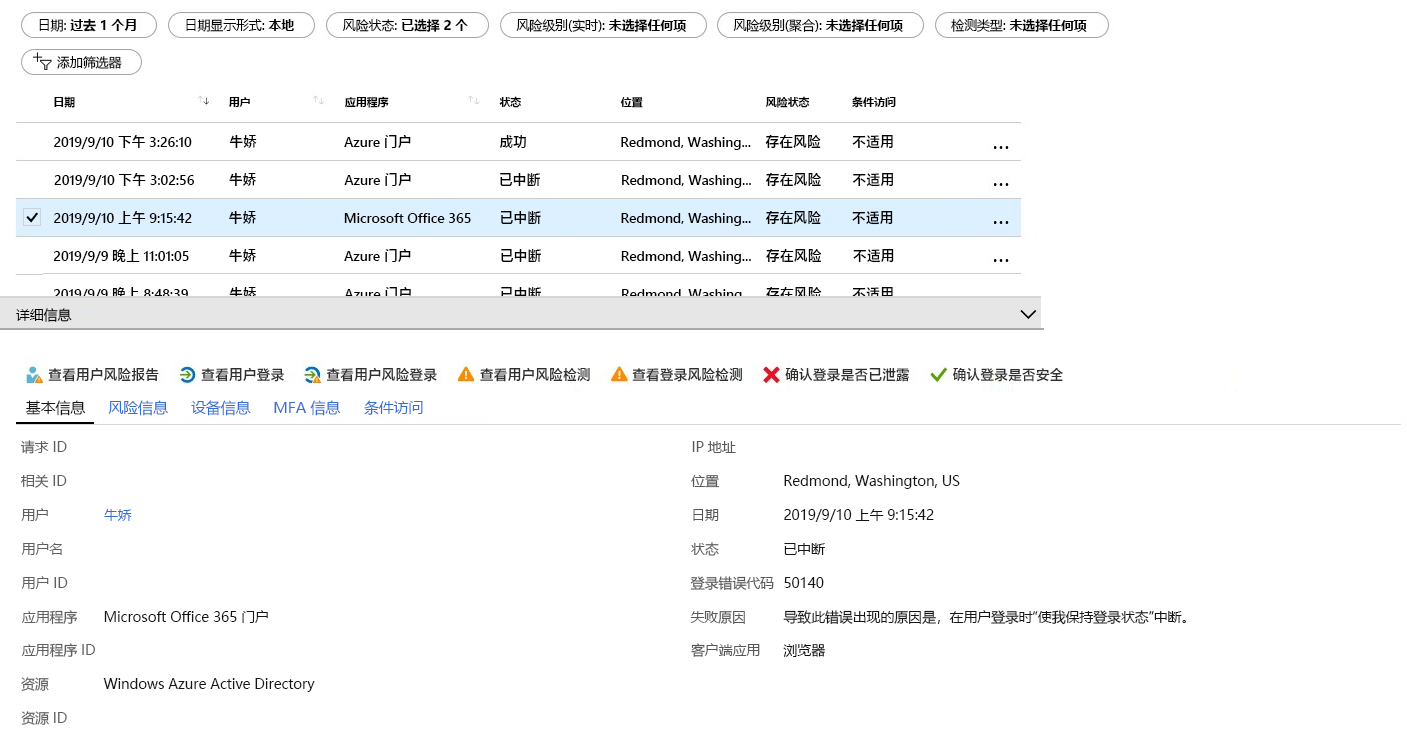Switch to the 风险信息 tab

[x=138, y=408]
